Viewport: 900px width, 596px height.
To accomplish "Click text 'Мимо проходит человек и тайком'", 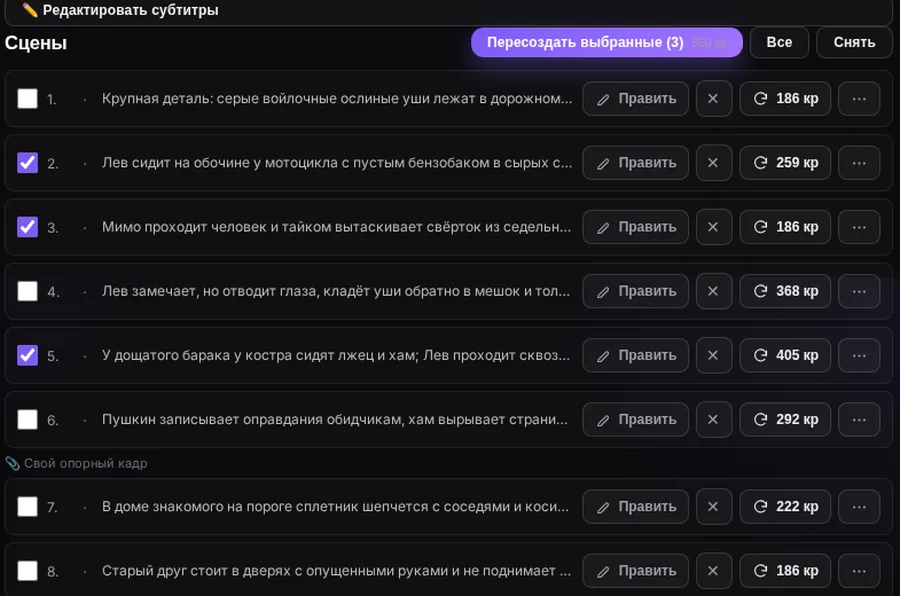I will (214, 227).
